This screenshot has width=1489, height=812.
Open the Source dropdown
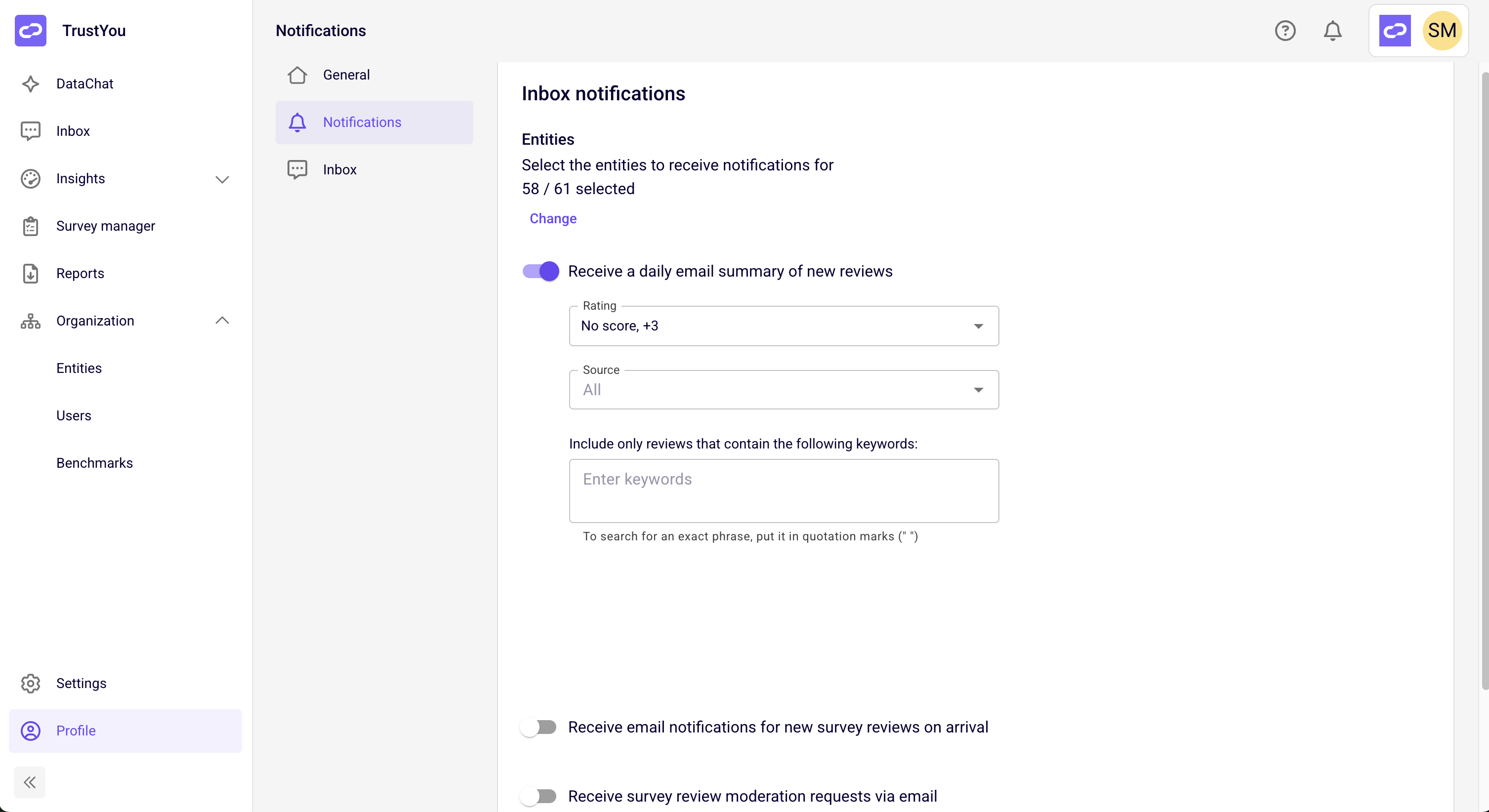[x=784, y=390]
